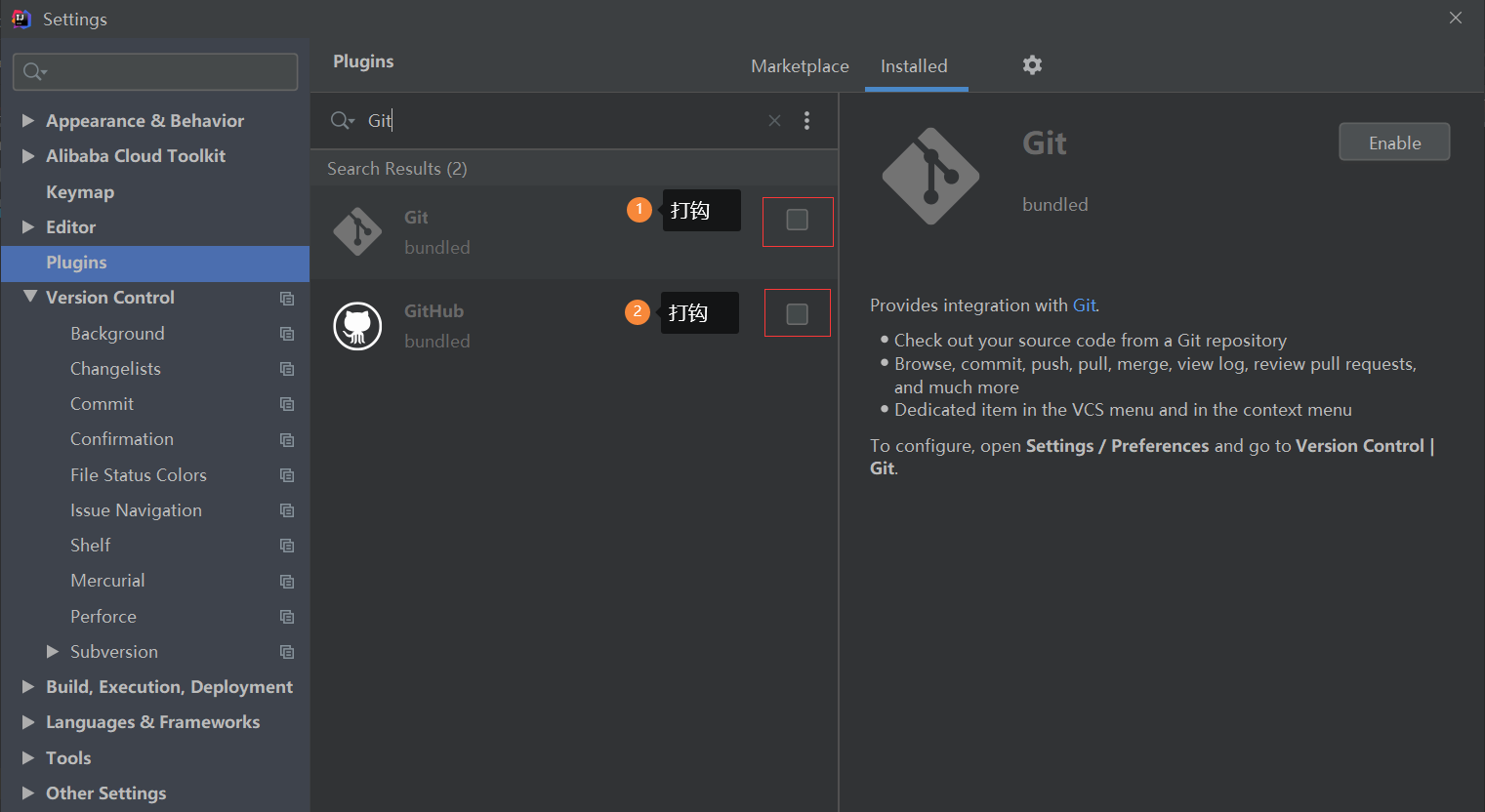The image size is (1485, 812).
Task: Click the jump icon next to Background
Action: (x=286, y=333)
